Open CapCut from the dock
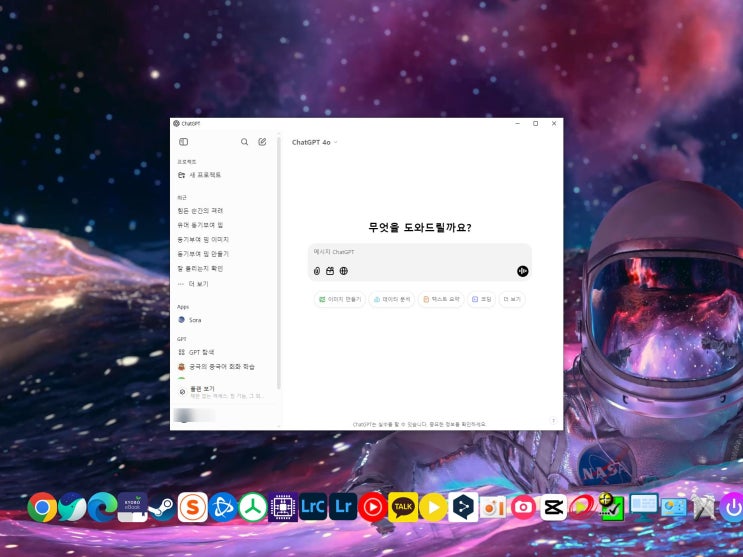Viewport: 743px width, 557px height. coord(553,507)
